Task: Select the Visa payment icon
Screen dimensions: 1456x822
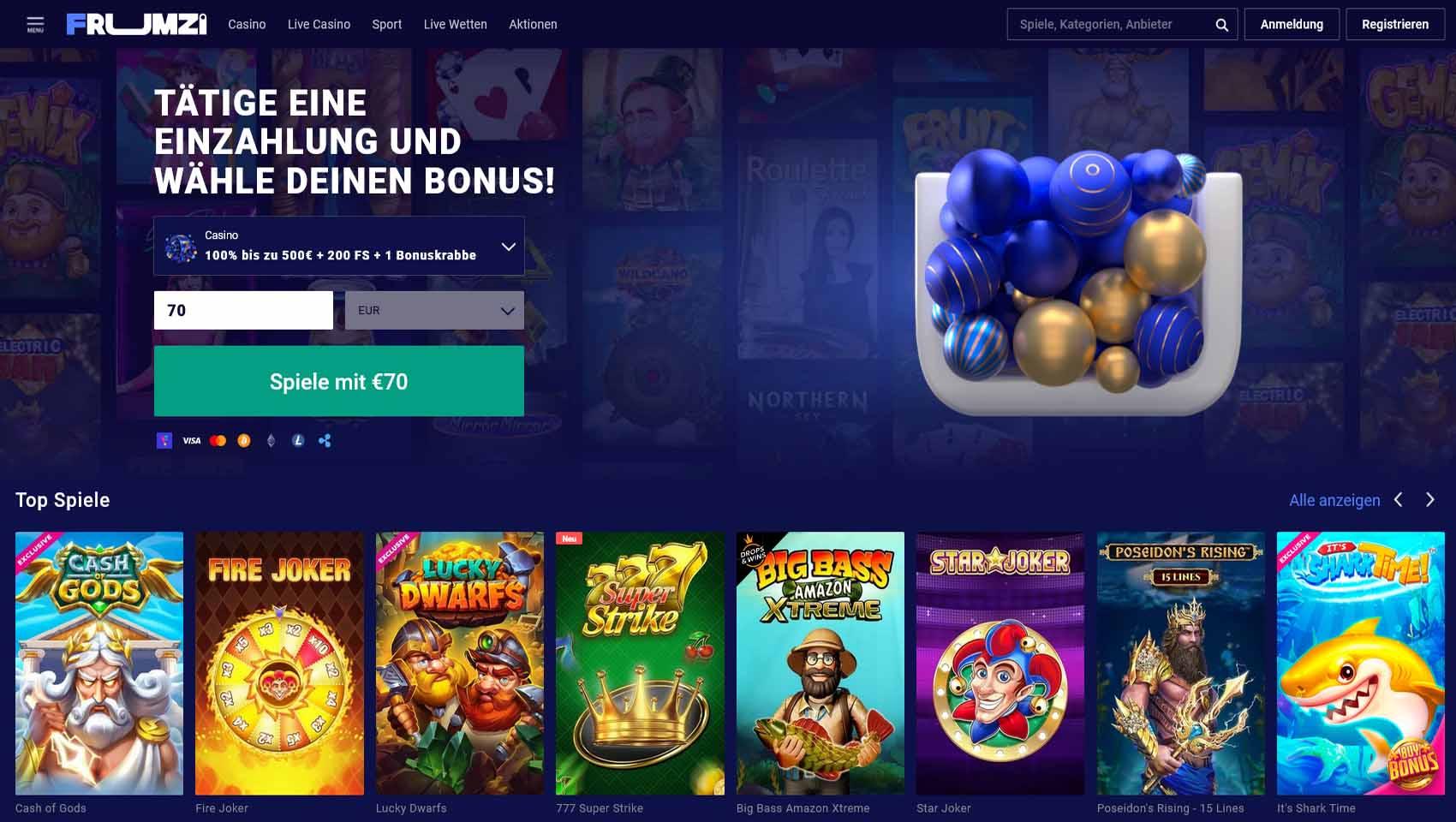Action: coord(192,441)
